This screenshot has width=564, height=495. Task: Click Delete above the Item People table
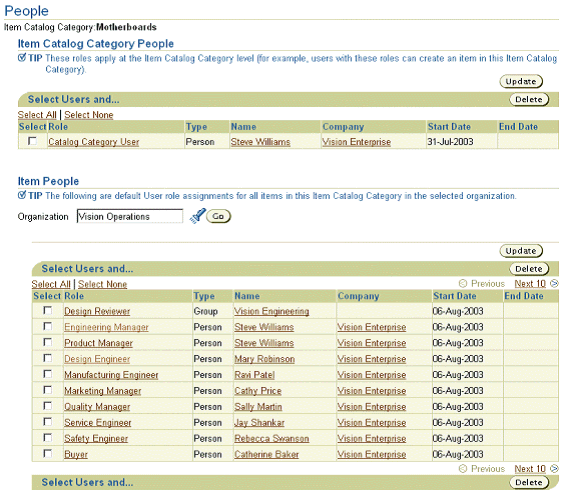pyautogui.click(x=529, y=269)
